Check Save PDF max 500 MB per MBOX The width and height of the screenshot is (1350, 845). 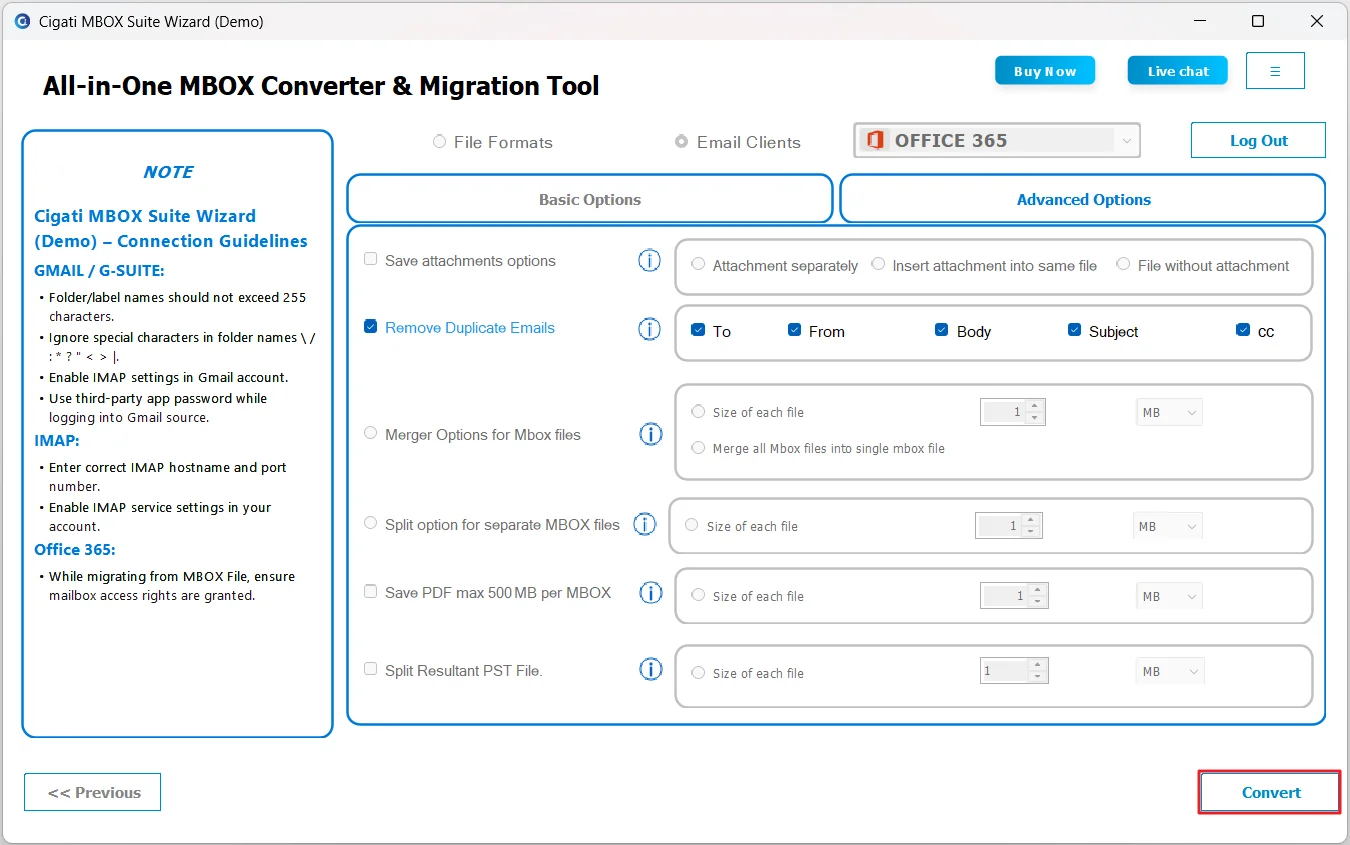371,591
